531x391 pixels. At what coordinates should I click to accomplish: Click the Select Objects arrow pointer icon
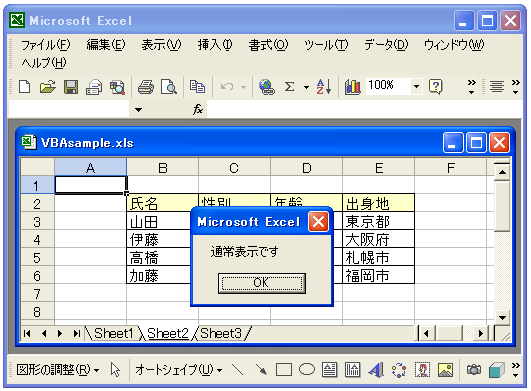(x=115, y=370)
